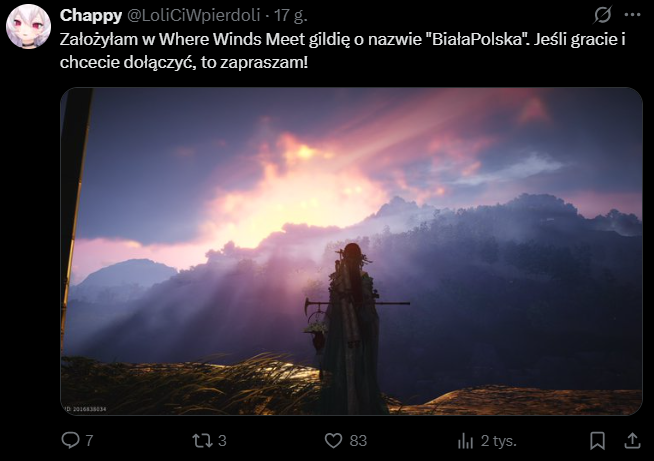Click the Grok explain-post icon
The width and height of the screenshot is (654, 461).
point(603,15)
